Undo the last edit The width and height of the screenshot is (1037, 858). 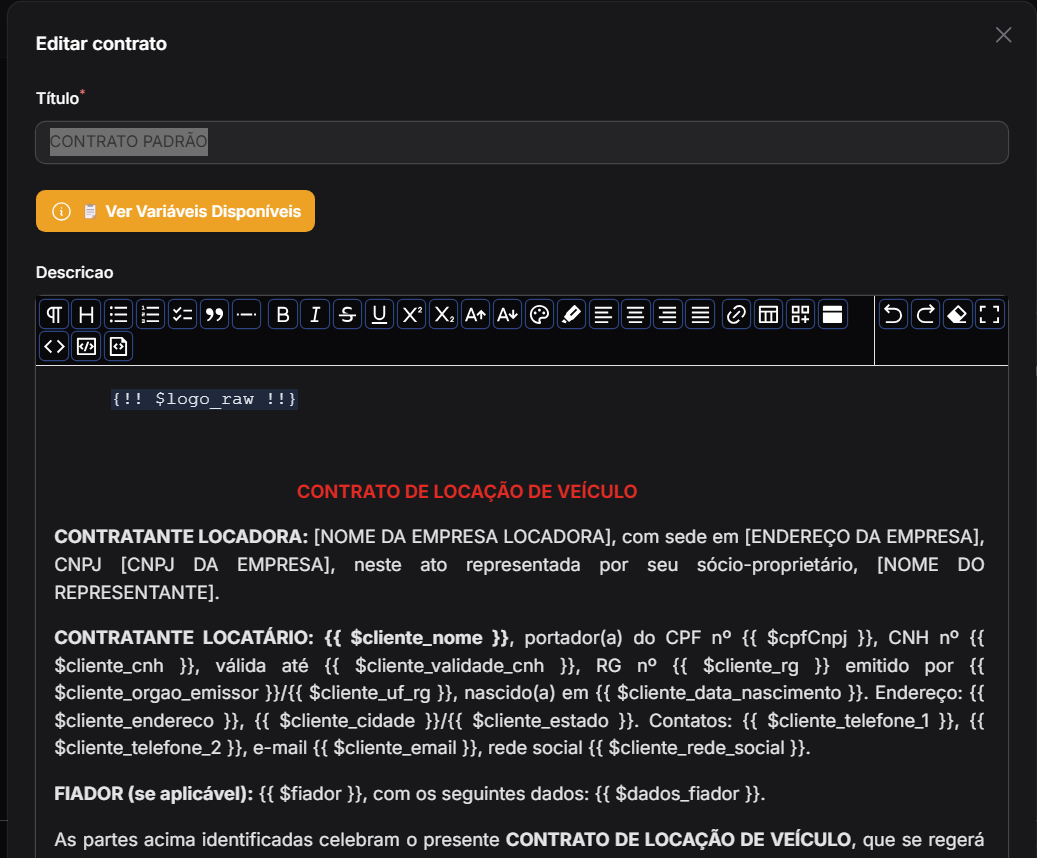point(893,314)
